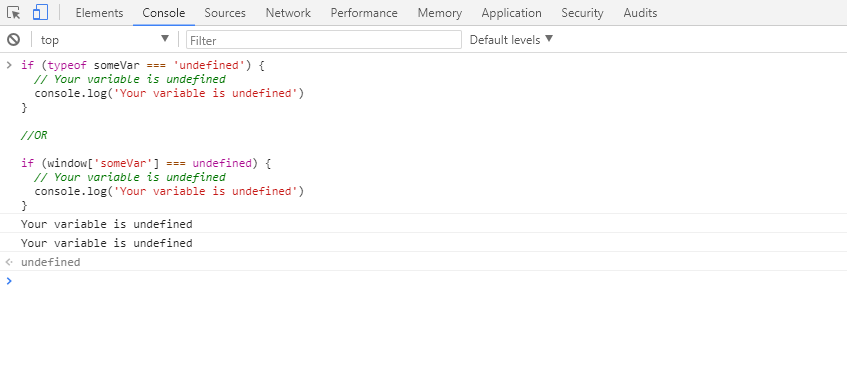The height and width of the screenshot is (367, 847).
Task: Open the top context dropdown
Action: point(105,39)
